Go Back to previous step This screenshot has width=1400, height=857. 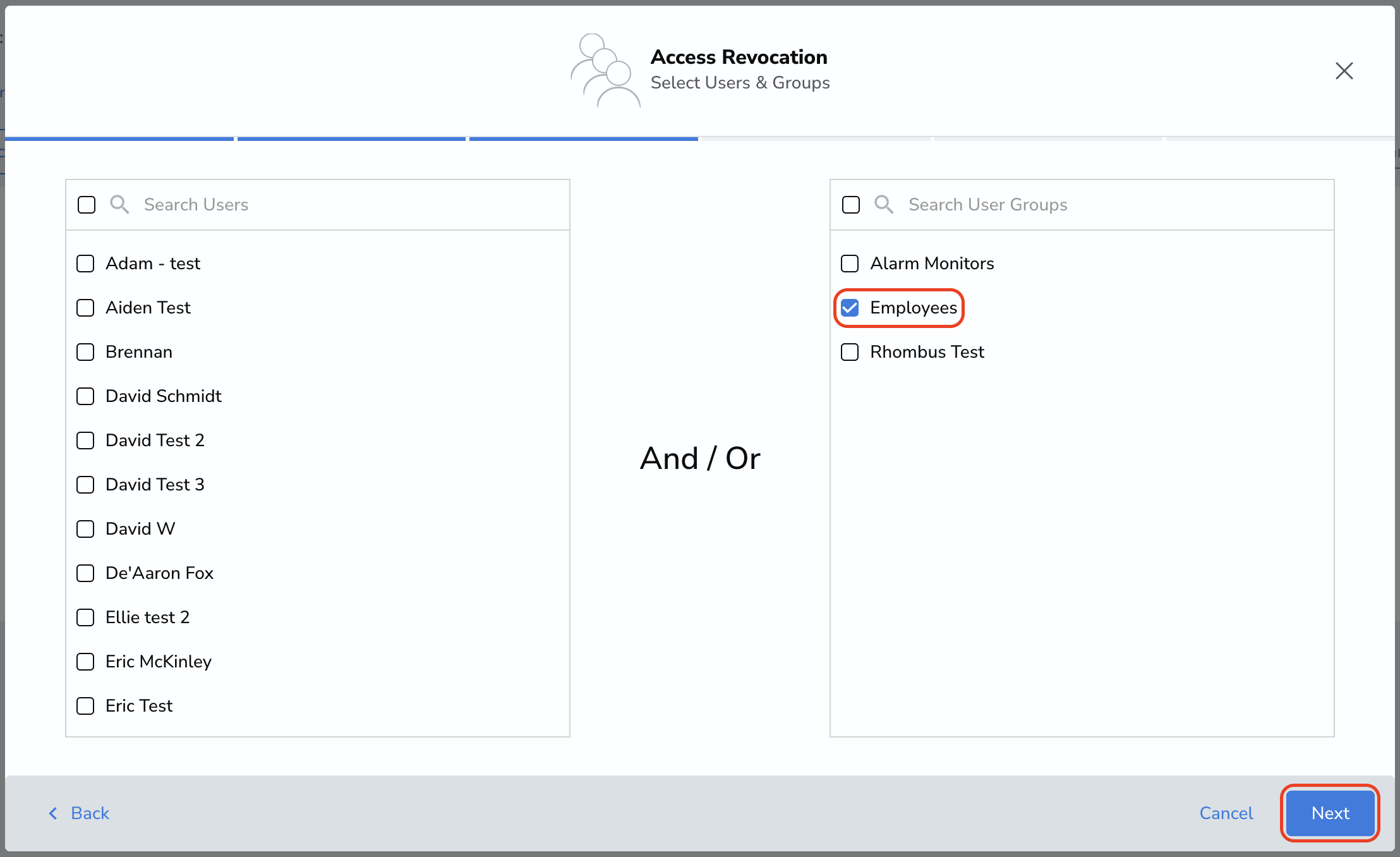[x=90, y=813]
